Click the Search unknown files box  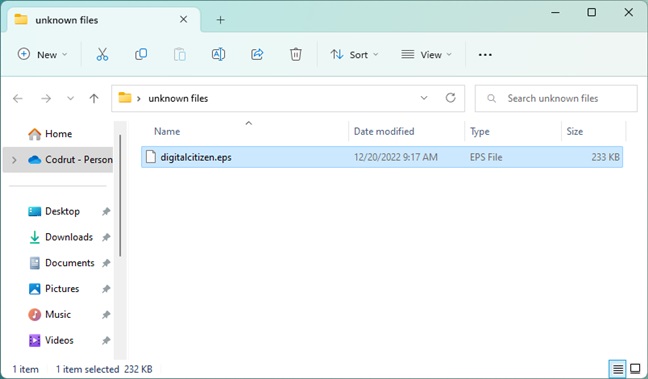pos(556,98)
